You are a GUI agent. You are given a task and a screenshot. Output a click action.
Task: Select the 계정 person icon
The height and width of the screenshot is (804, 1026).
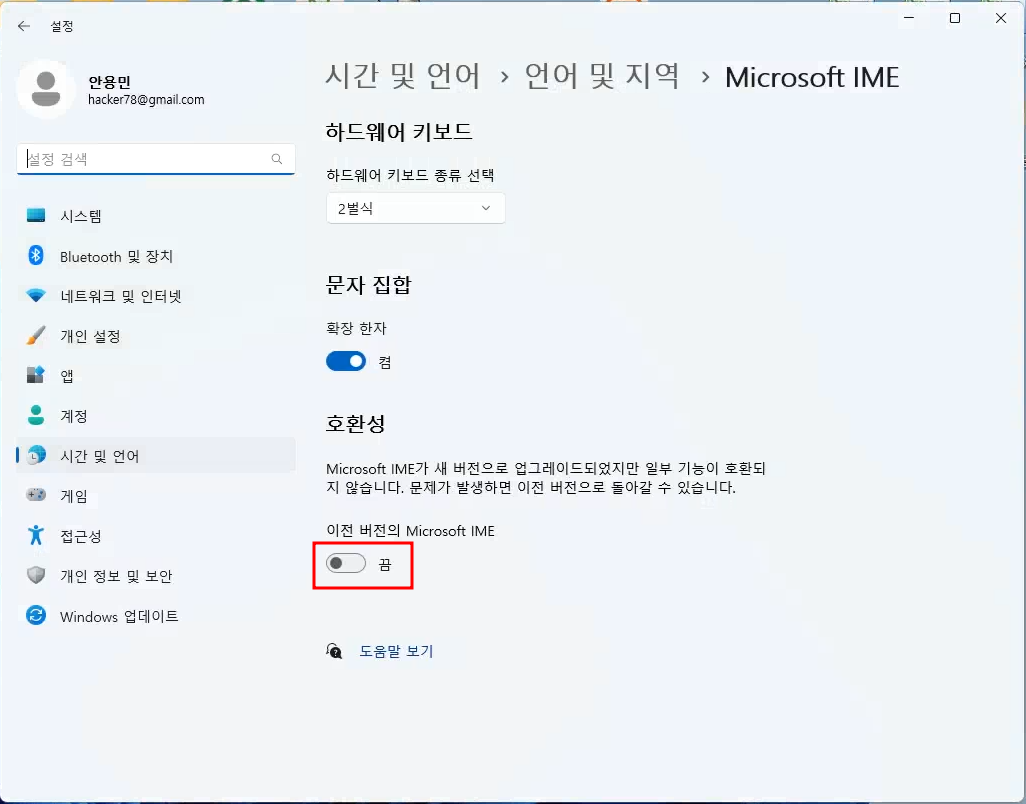[x=36, y=415]
